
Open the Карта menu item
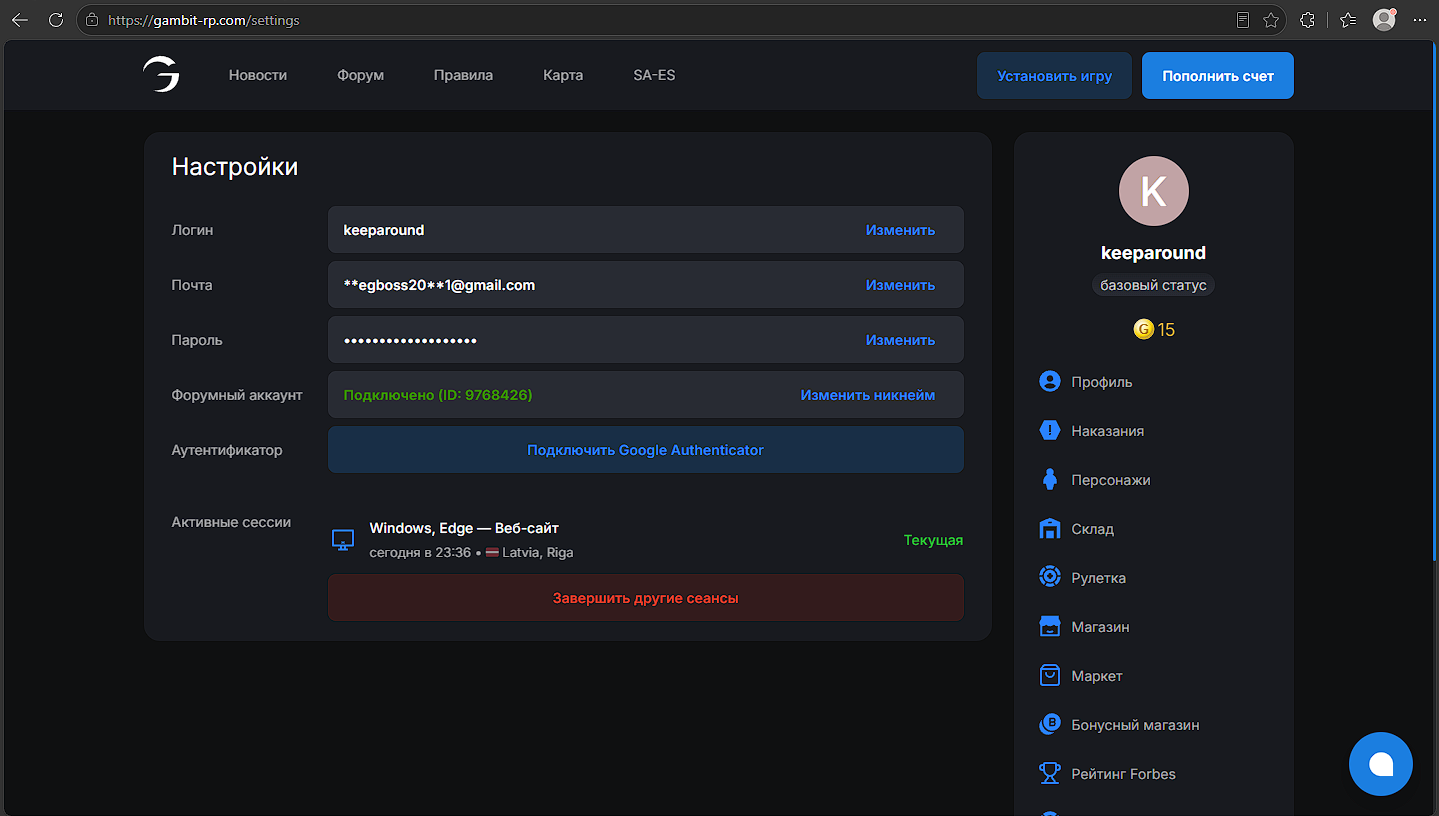pyautogui.click(x=563, y=75)
